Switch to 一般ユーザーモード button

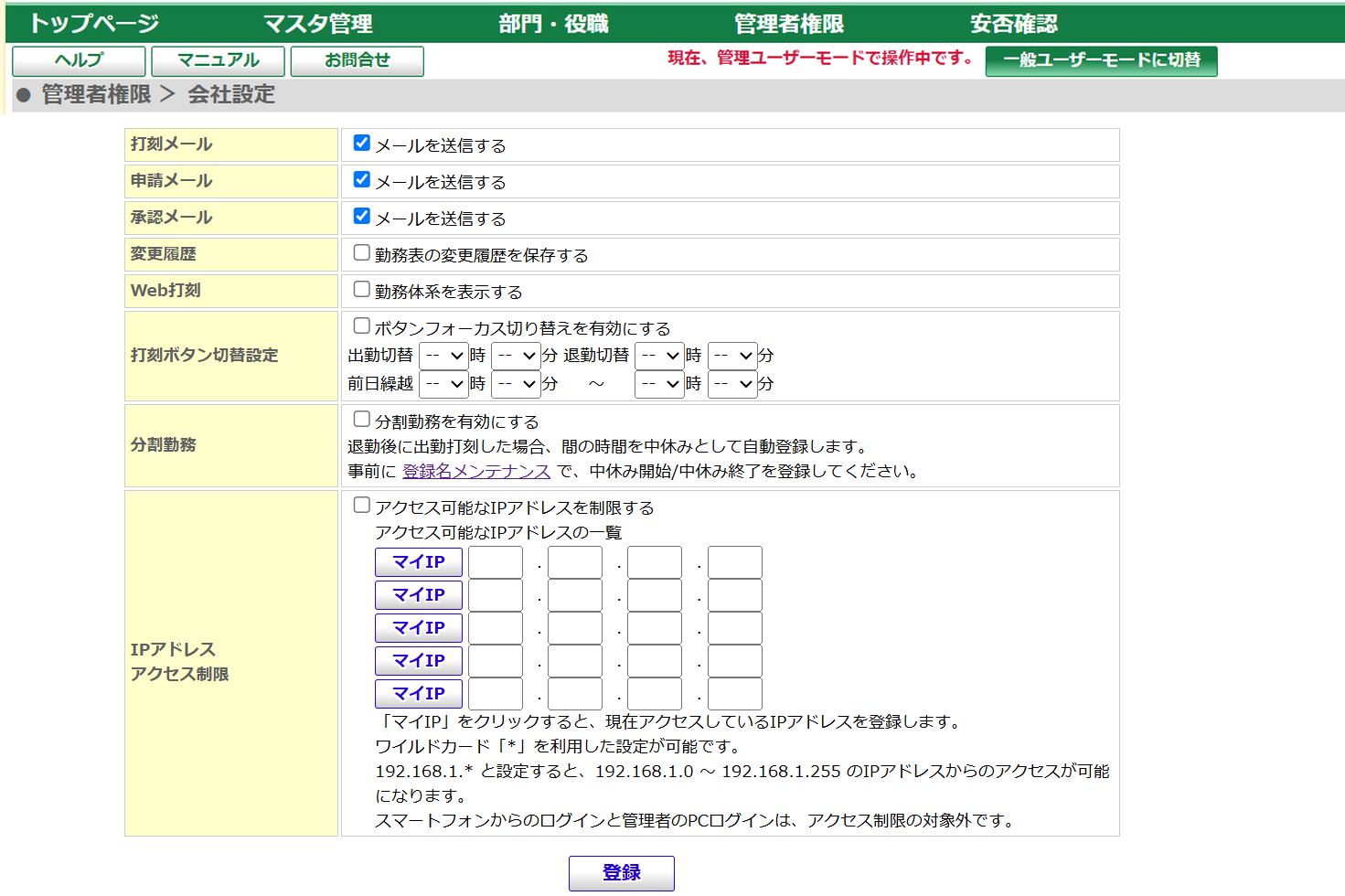[x=1101, y=61]
